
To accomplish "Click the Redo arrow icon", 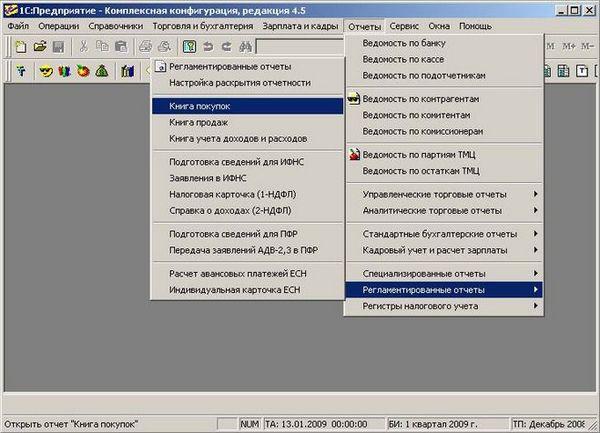I will 227,47.
